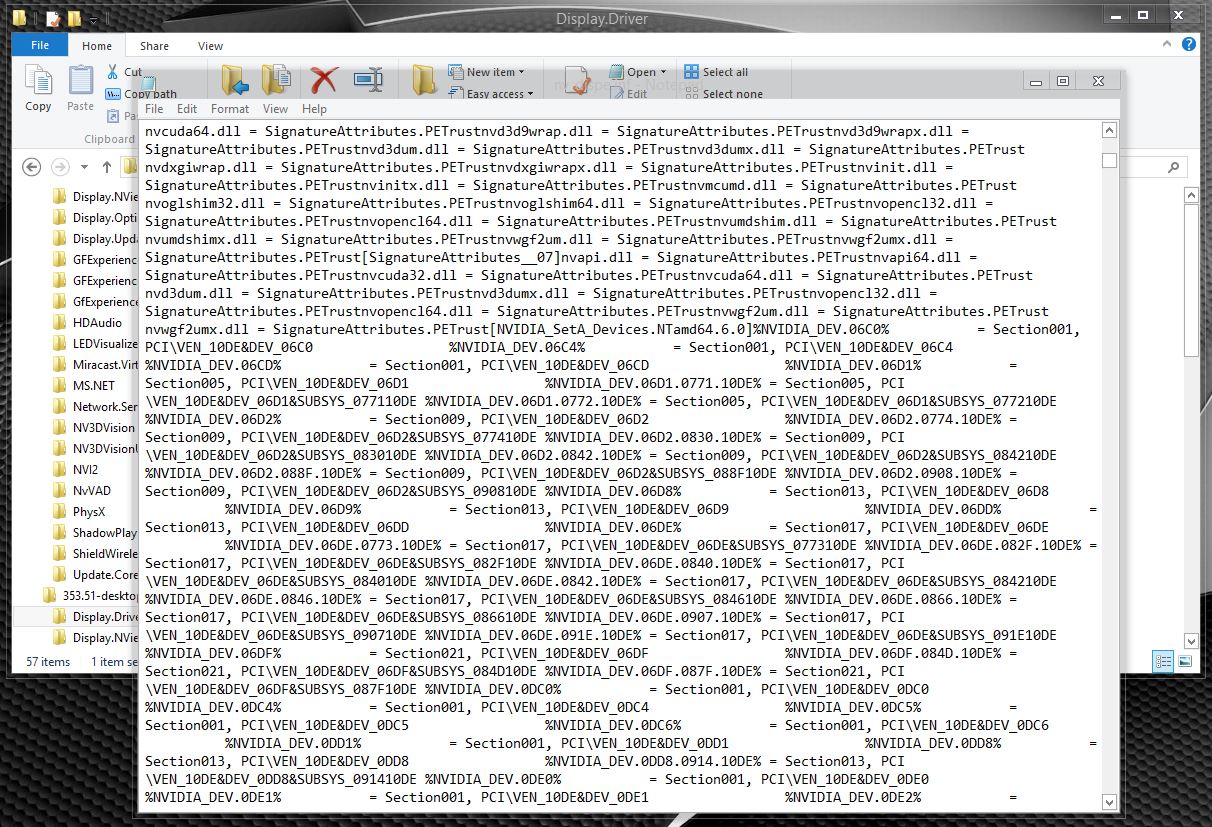Select the Update.Core folder

tap(96, 574)
